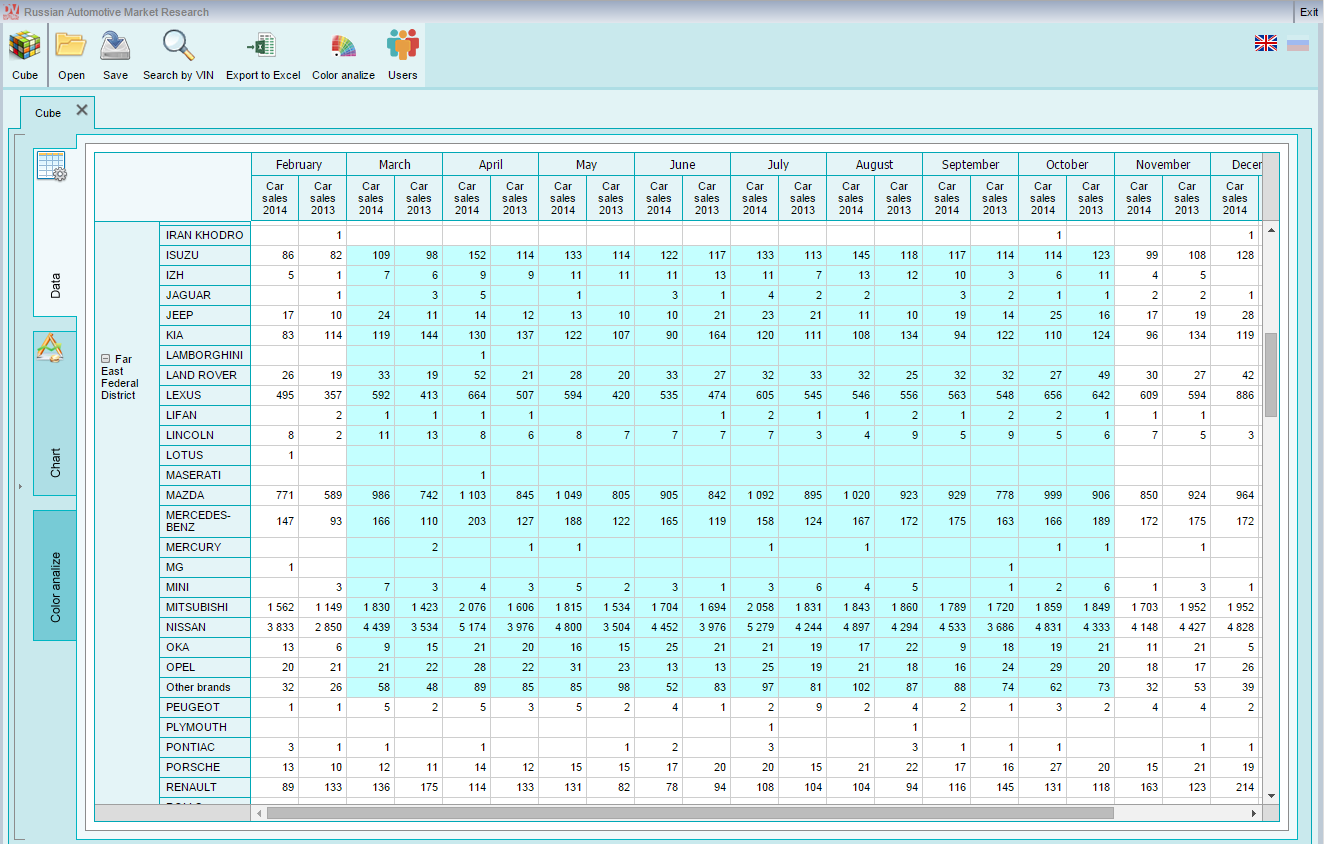Select the LAND ROVER row header

pyautogui.click(x=205, y=375)
